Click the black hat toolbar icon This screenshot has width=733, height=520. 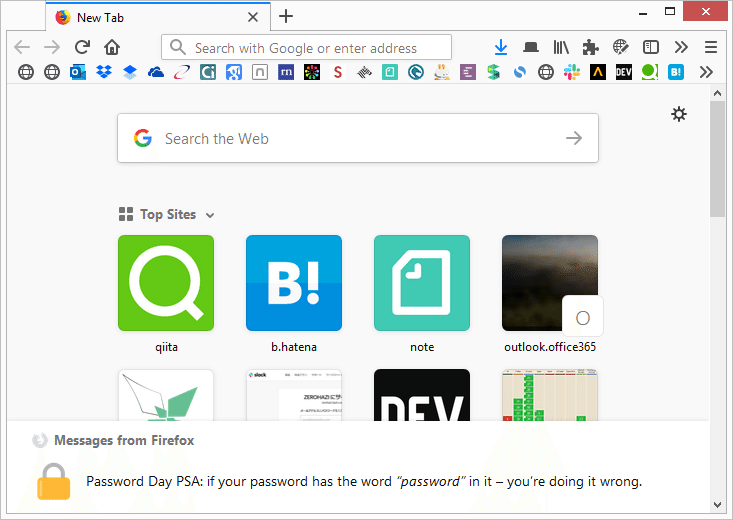pos(531,47)
